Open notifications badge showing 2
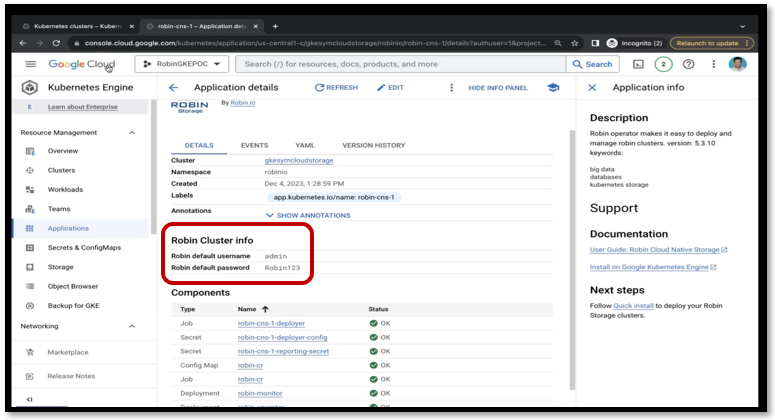The height and width of the screenshot is (420, 775). click(x=663, y=64)
